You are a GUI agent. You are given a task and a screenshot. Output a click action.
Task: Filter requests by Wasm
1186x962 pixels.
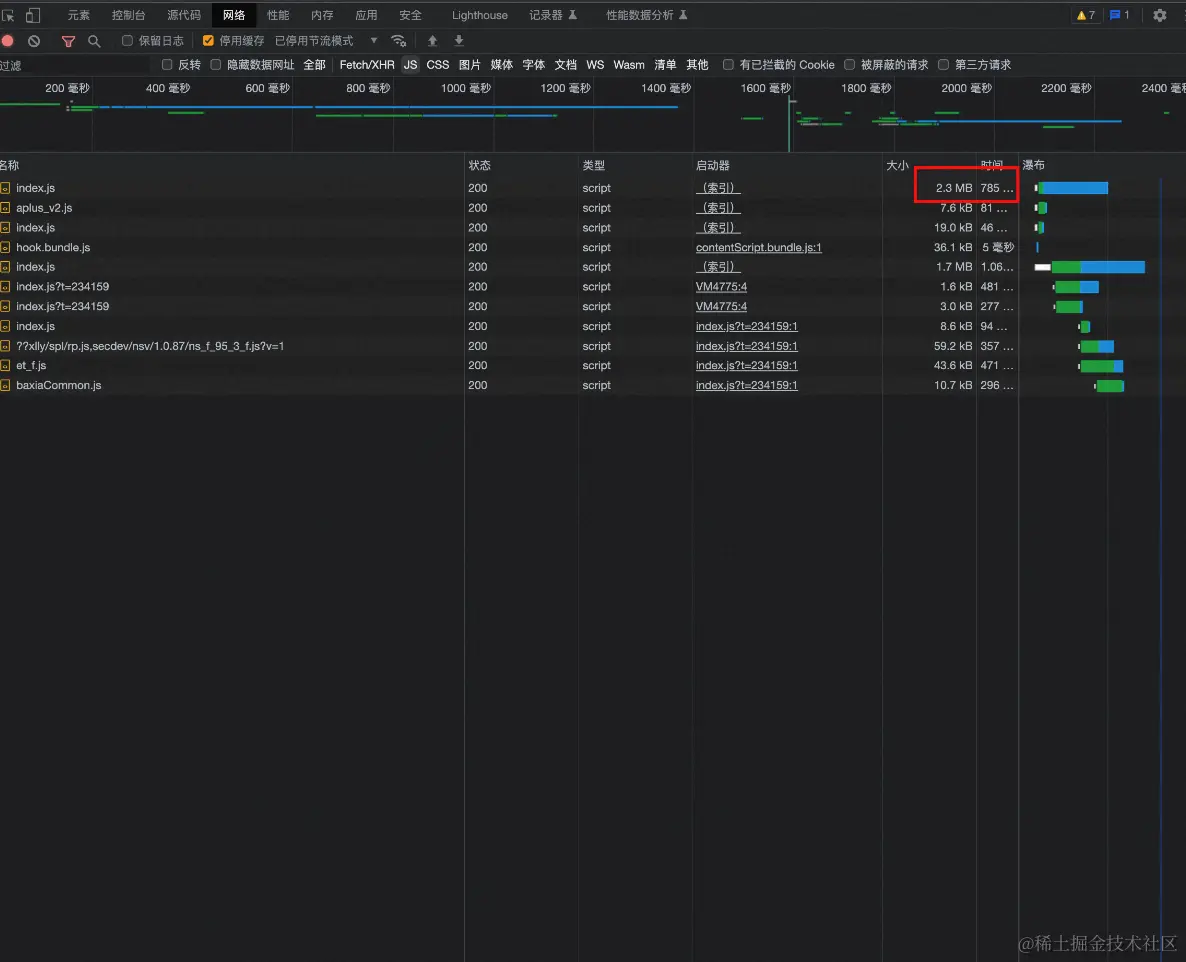point(629,65)
